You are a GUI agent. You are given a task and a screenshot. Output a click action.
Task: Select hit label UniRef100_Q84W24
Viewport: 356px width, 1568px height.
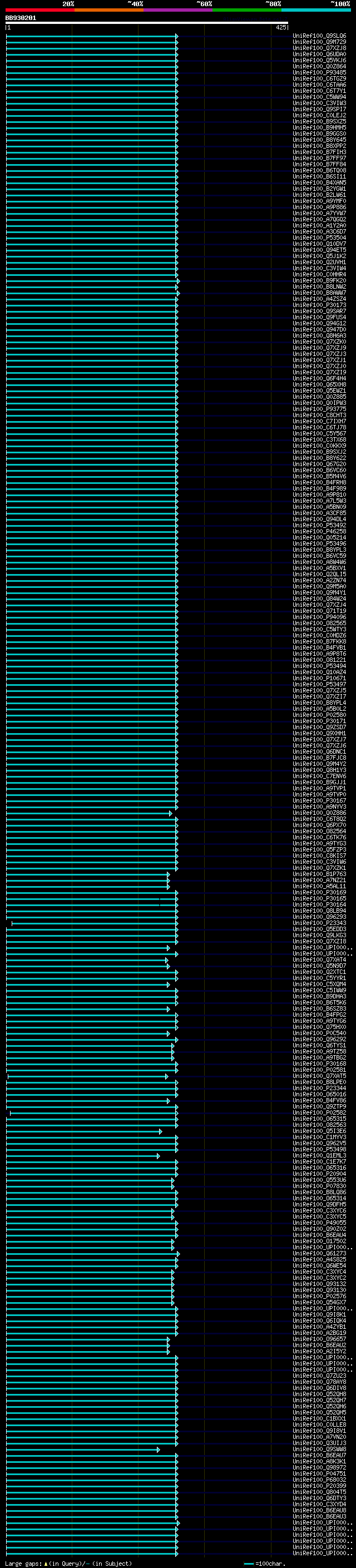tap(319, 599)
